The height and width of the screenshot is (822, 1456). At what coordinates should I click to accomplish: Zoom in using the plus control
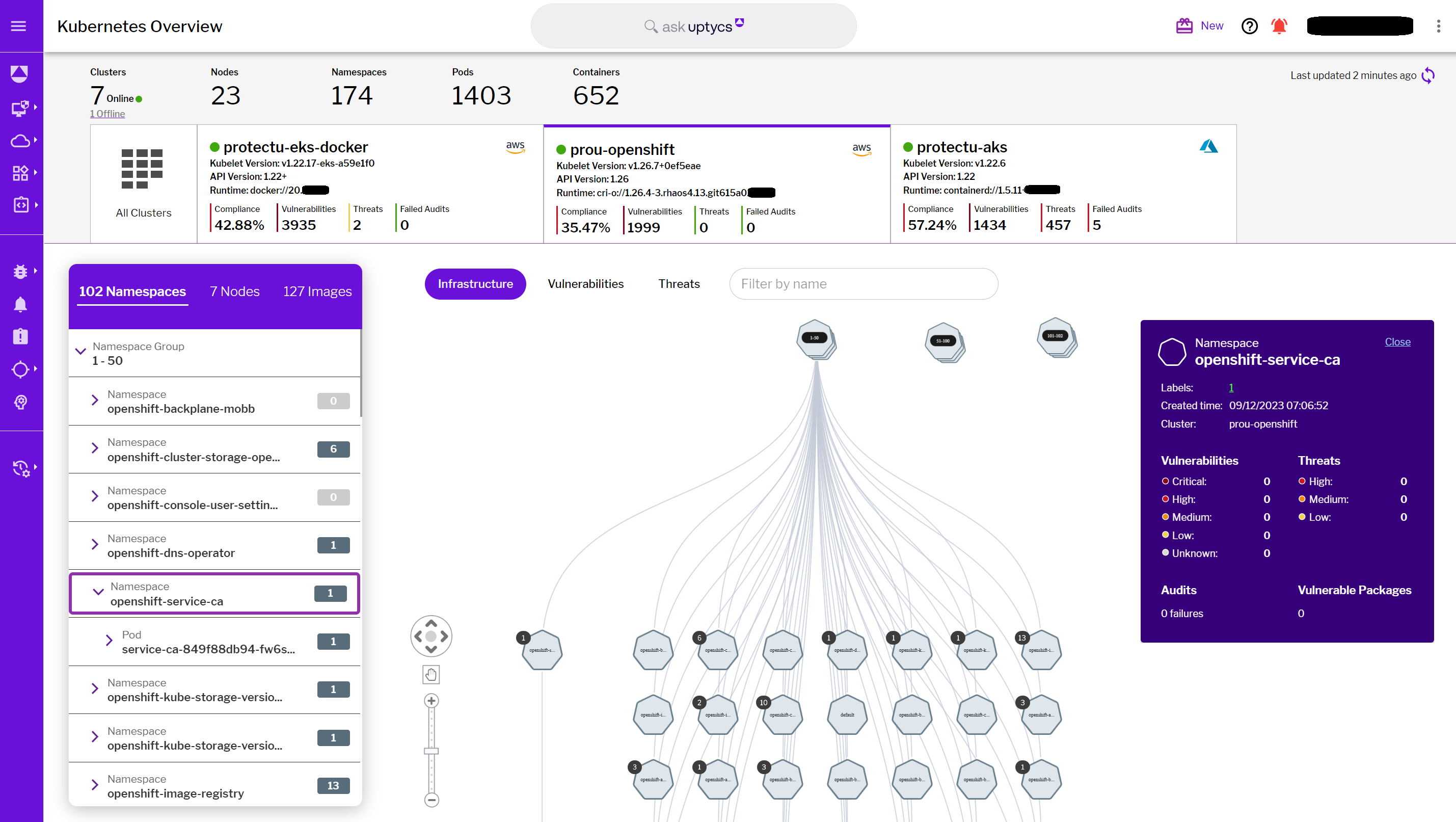(x=430, y=700)
